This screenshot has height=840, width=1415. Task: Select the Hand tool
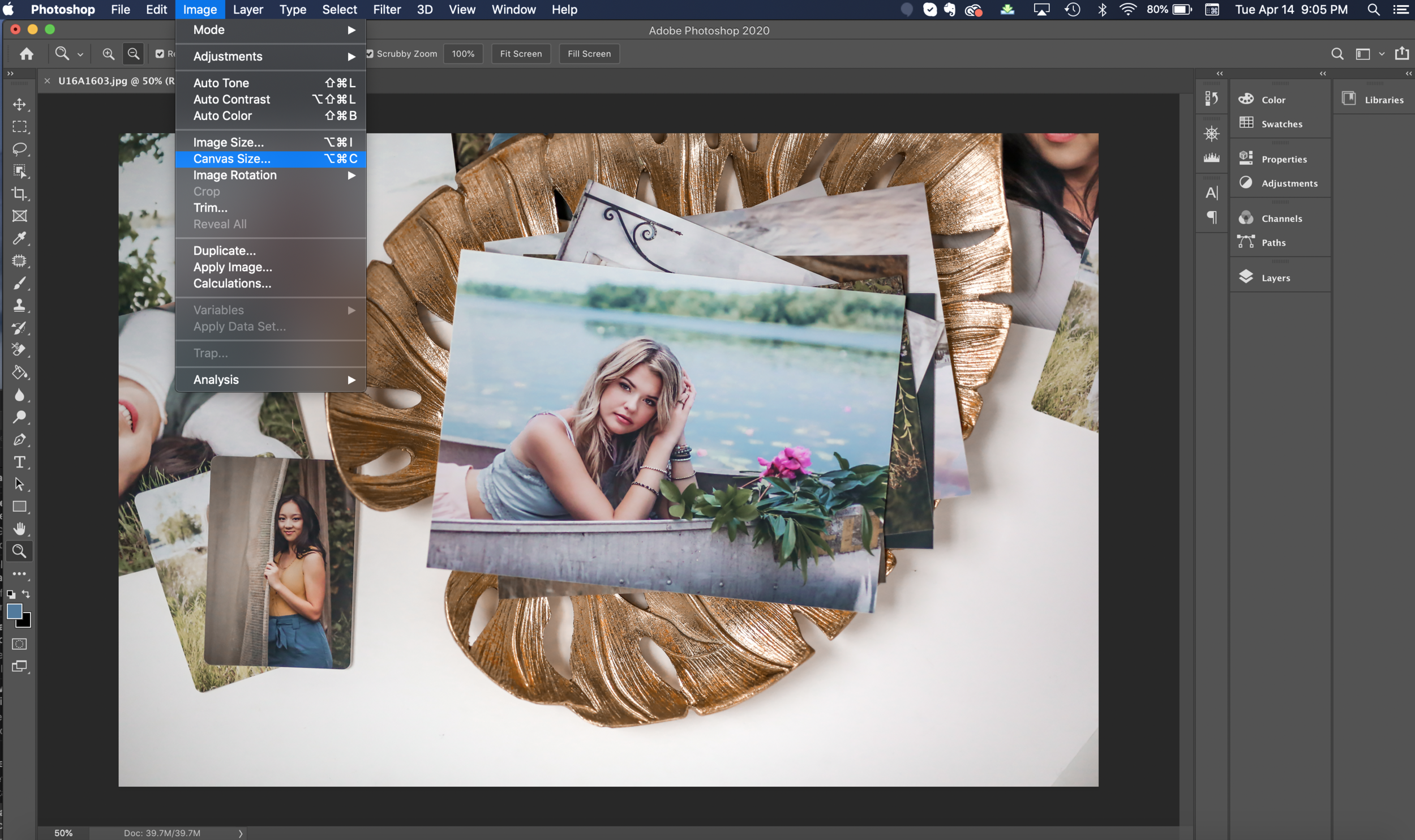[19, 529]
